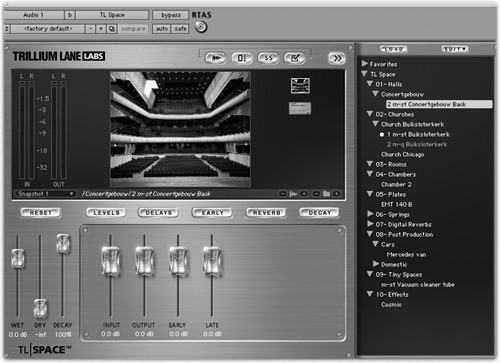Expand the 06- Springs folder
The width and height of the screenshot is (500, 363).
point(370,213)
